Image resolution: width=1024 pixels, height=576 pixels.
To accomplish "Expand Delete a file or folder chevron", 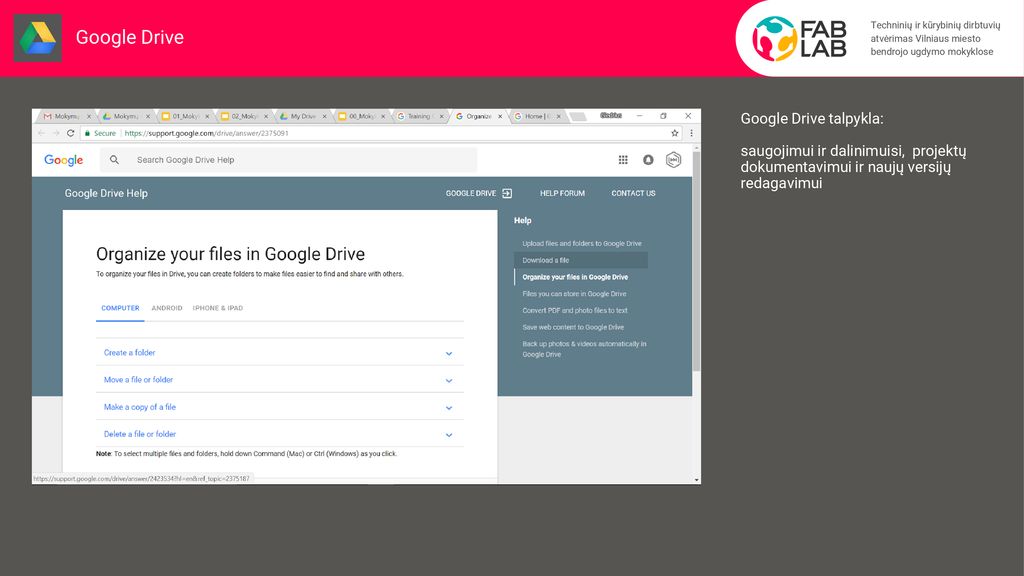I will click(x=449, y=435).
